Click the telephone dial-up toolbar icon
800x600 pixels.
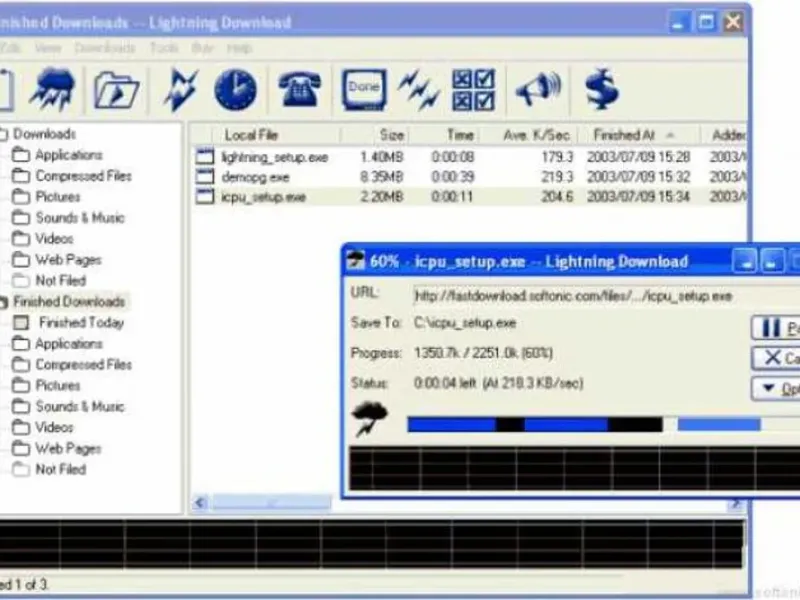tap(299, 89)
